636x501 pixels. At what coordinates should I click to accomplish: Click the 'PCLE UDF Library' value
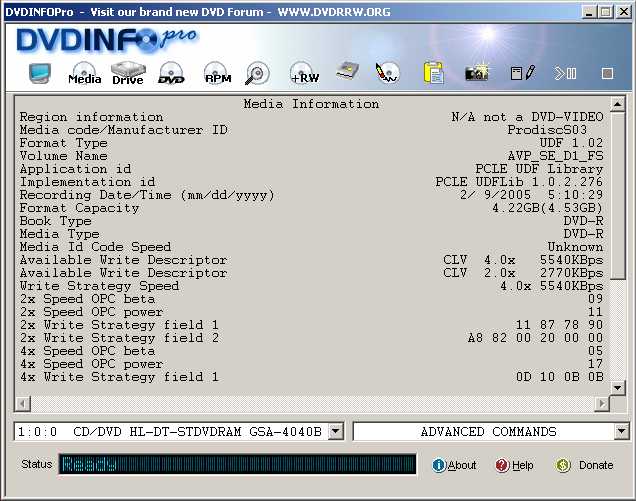[x=539, y=169]
